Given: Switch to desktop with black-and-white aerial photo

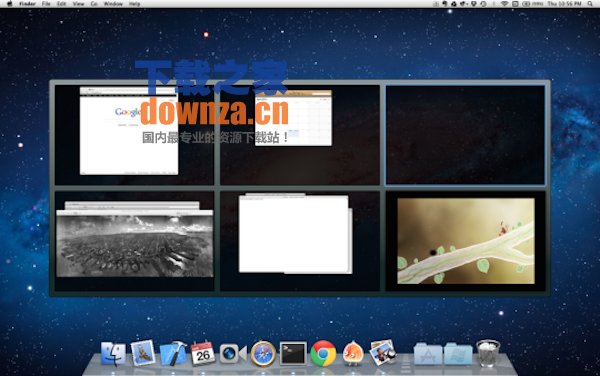Looking at the screenshot, I should click(134, 241).
